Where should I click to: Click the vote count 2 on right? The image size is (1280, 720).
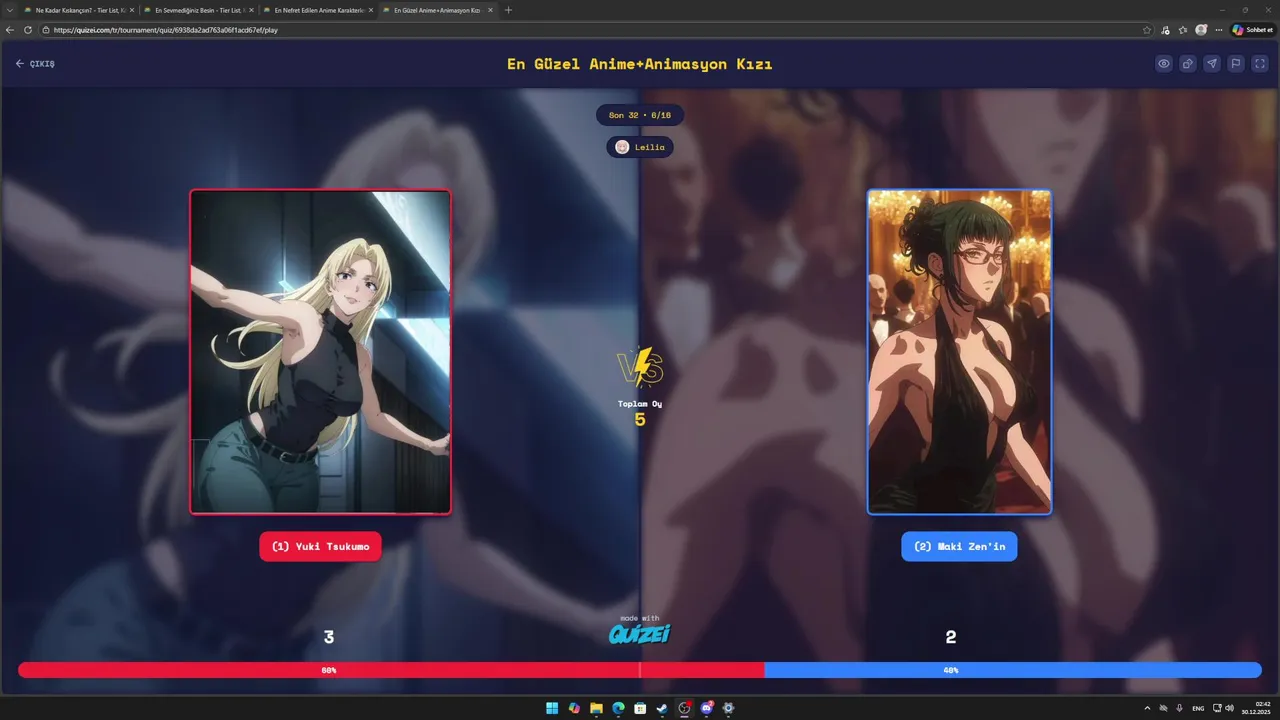tap(951, 637)
